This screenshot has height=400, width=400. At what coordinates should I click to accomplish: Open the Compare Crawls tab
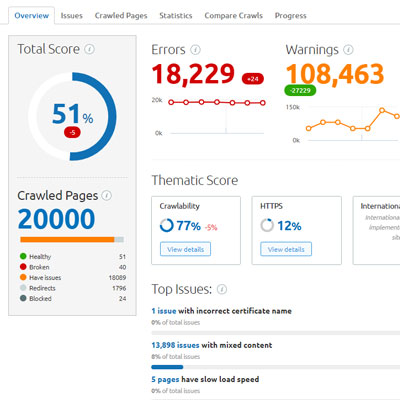point(233,16)
